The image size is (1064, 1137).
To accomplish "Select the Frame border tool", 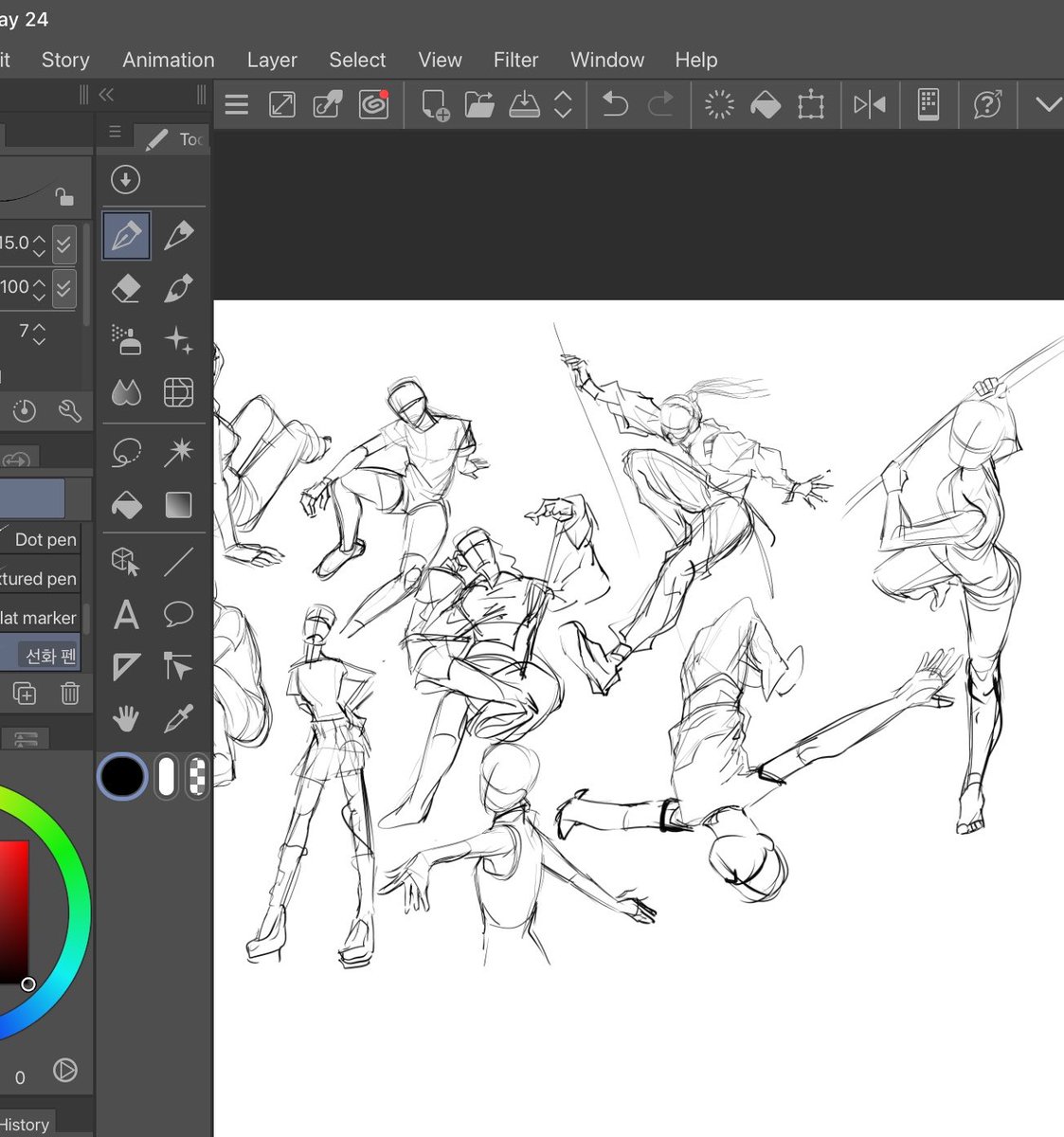I will 126,667.
